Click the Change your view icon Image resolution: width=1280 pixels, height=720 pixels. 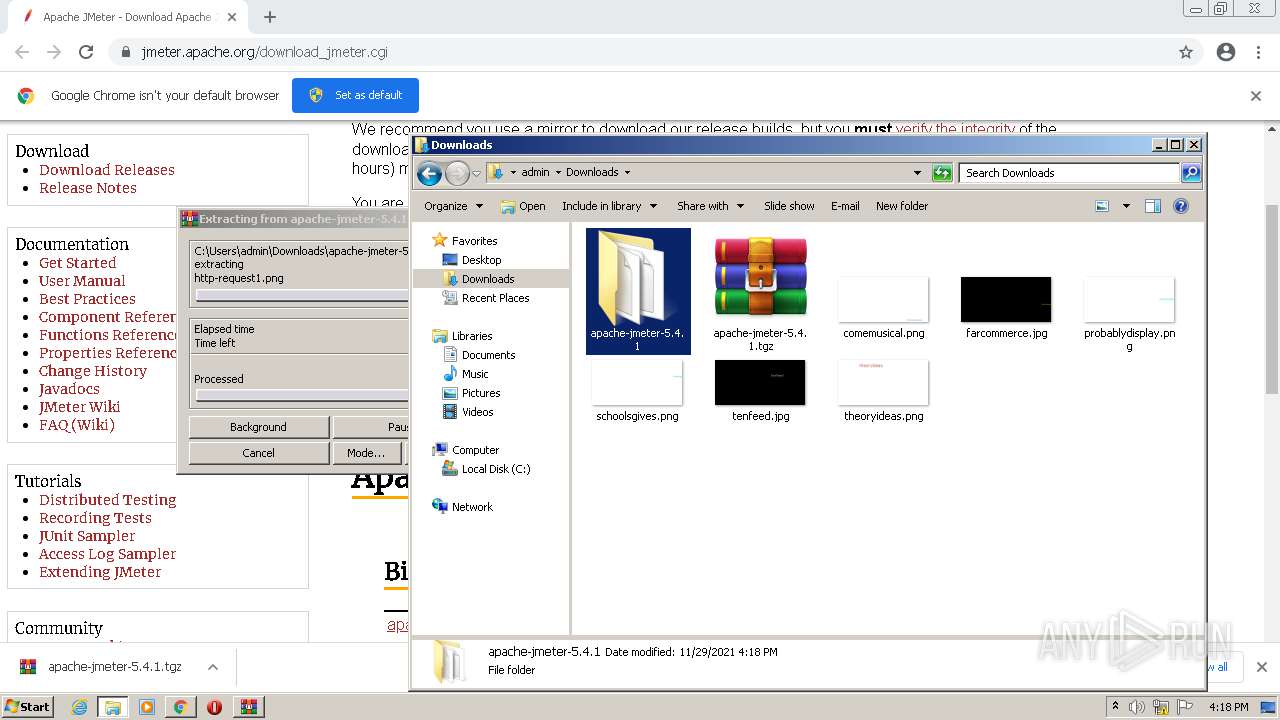click(x=1102, y=206)
